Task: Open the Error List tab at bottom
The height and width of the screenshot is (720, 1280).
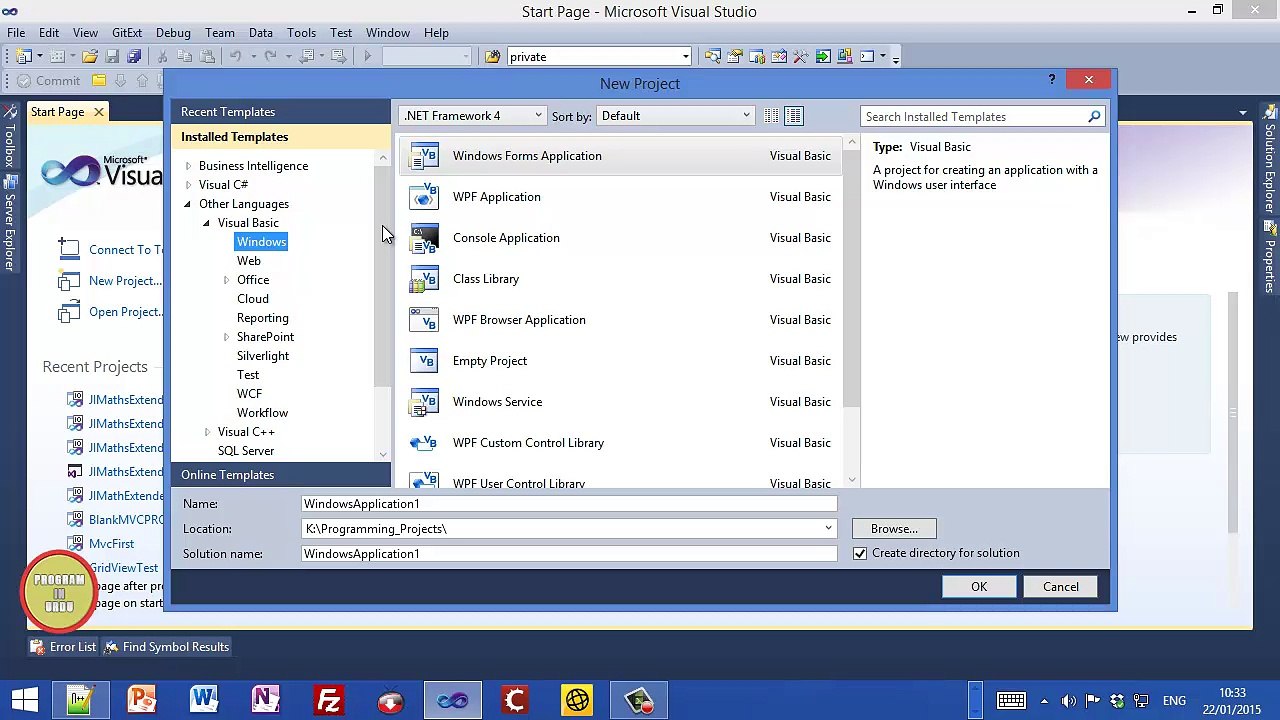Action: coord(65,647)
